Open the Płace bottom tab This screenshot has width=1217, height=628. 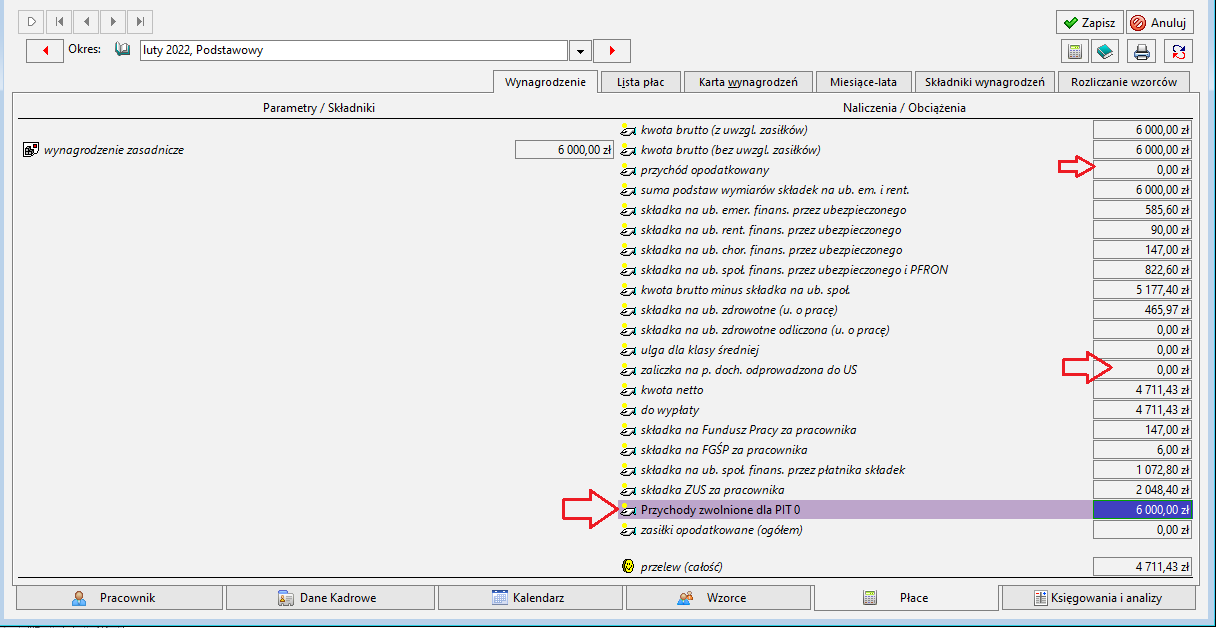907,598
